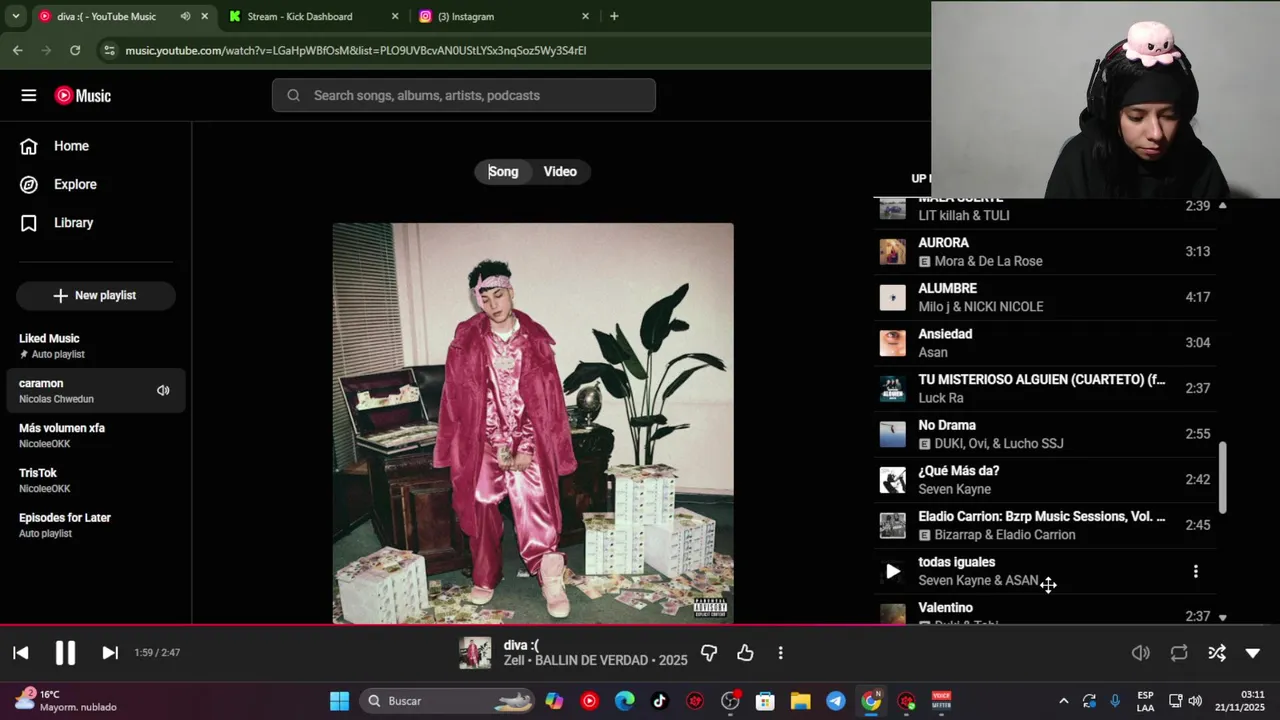Toggle repeat mode
1280x720 pixels.
point(1179,653)
